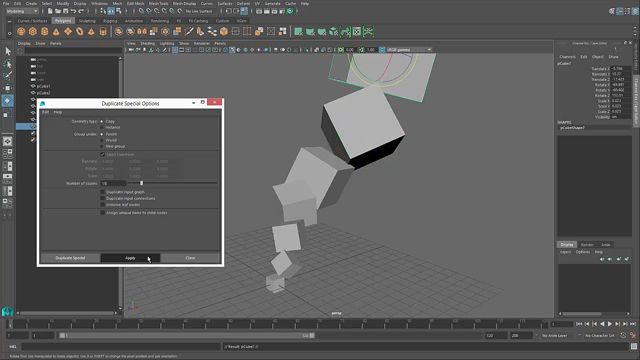
Task: Switch to single perspective pane layout
Action: point(7,141)
